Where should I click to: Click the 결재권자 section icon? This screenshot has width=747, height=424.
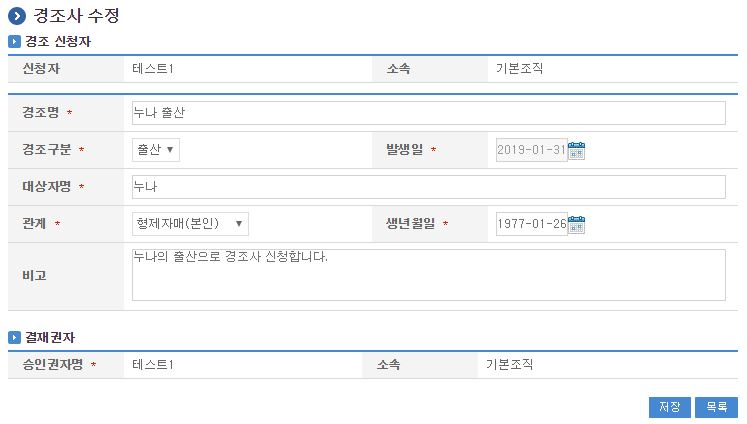pyautogui.click(x=14, y=338)
